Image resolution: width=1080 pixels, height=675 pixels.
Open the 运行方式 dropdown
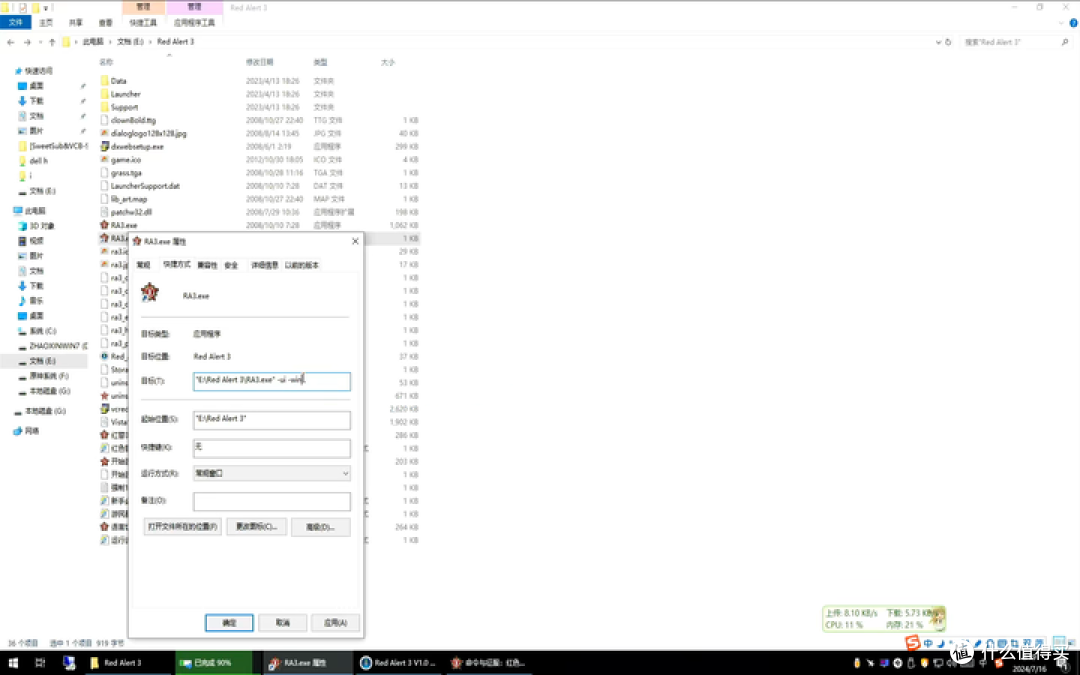[271, 474]
